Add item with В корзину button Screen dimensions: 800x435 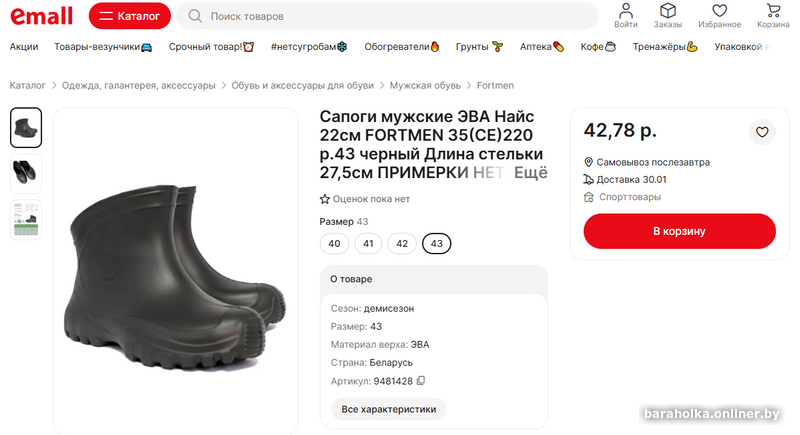(x=679, y=231)
